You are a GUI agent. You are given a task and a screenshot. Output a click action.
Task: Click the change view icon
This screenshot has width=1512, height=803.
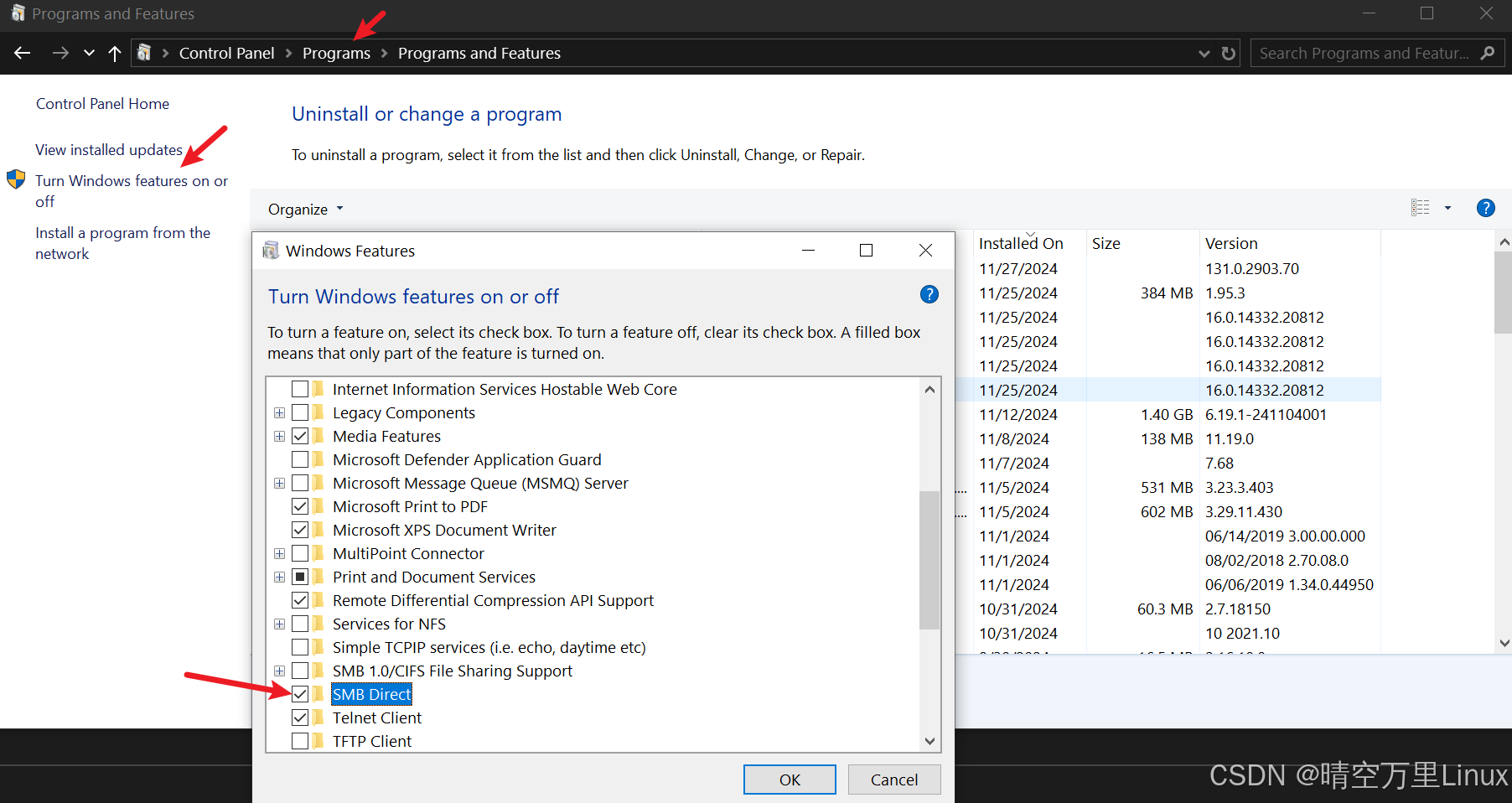[x=1421, y=208]
